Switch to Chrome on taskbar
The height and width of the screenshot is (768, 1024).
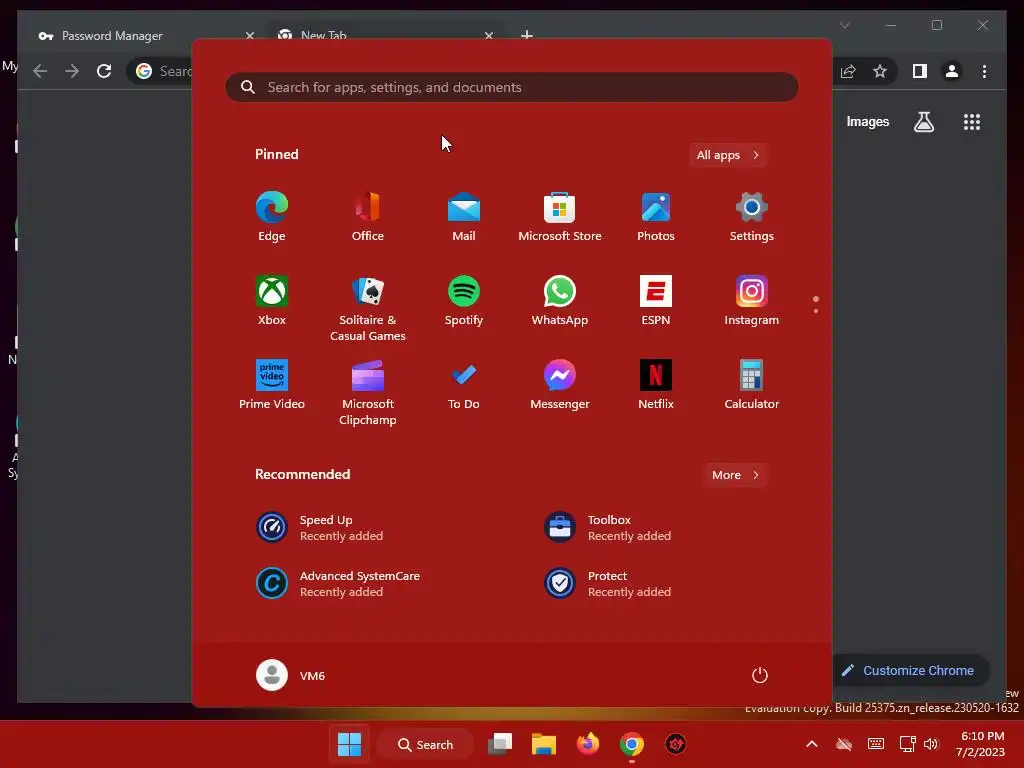click(x=632, y=744)
